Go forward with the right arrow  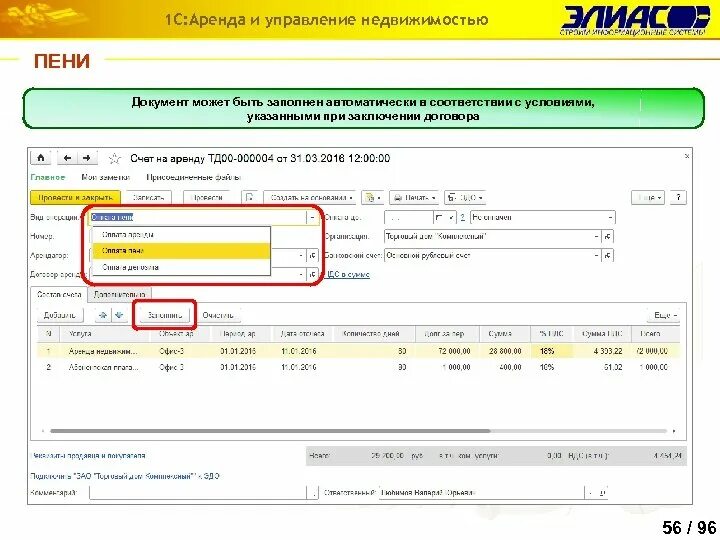[86, 158]
